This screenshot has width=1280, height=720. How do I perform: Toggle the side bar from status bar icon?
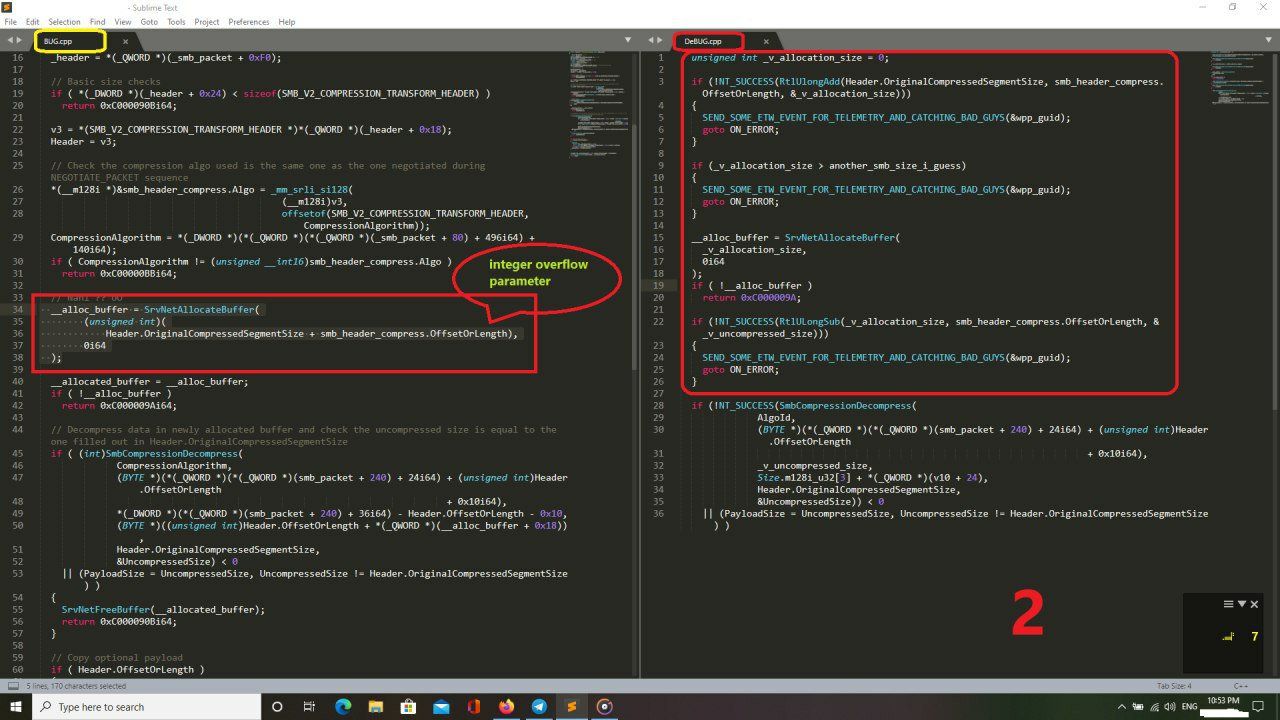pos(13,686)
